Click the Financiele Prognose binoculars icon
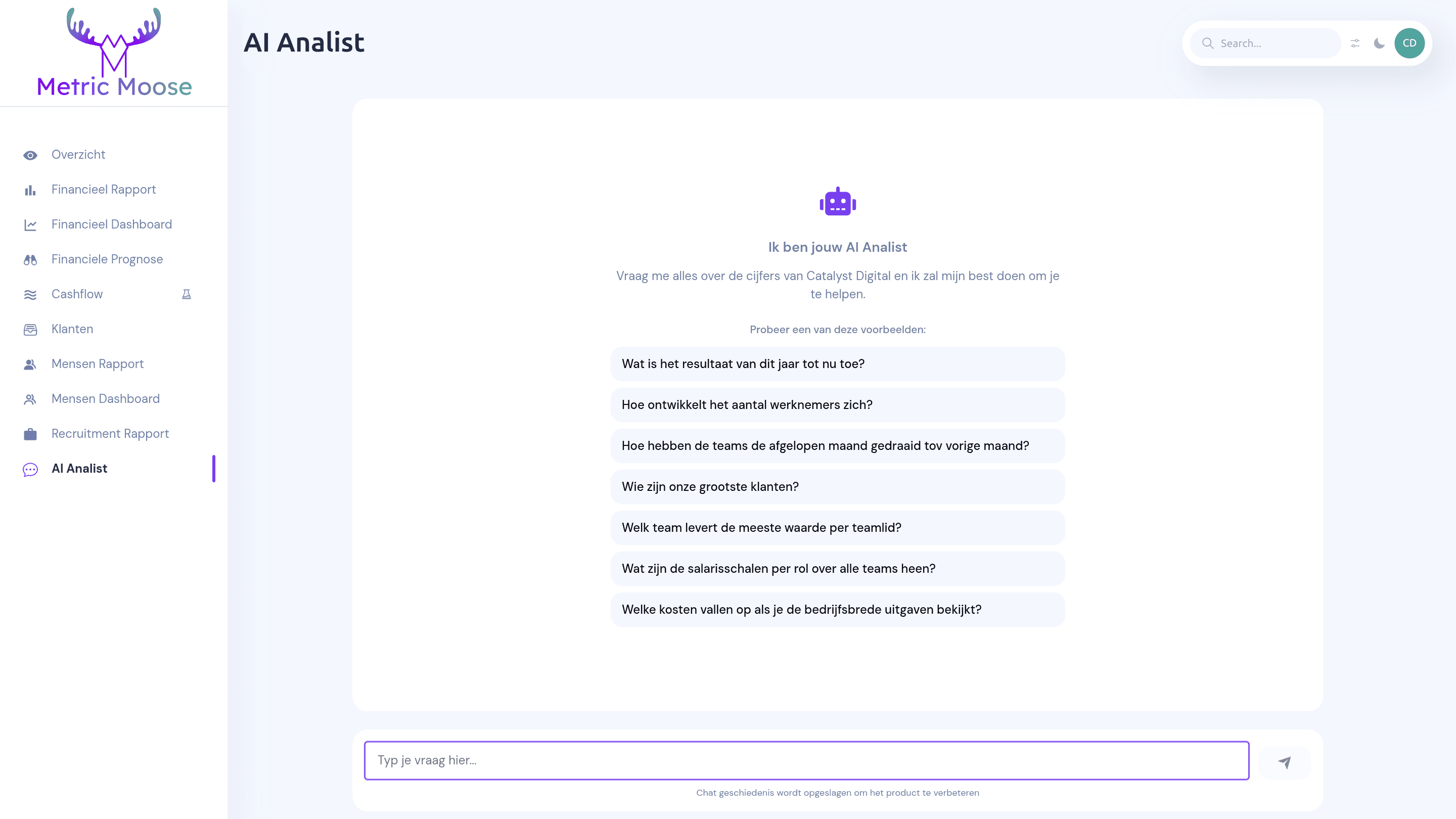The width and height of the screenshot is (1456, 819). point(30,260)
